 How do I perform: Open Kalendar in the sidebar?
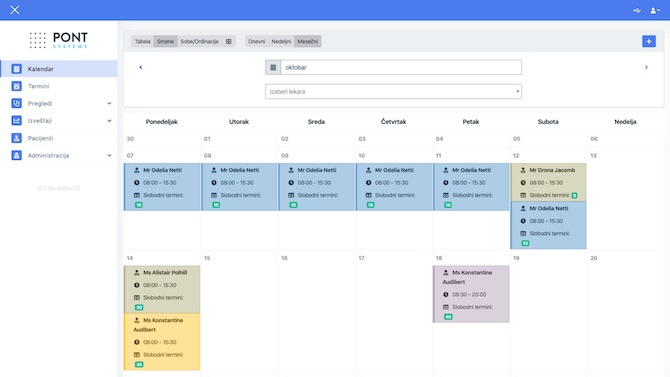pyautogui.click(x=59, y=69)
